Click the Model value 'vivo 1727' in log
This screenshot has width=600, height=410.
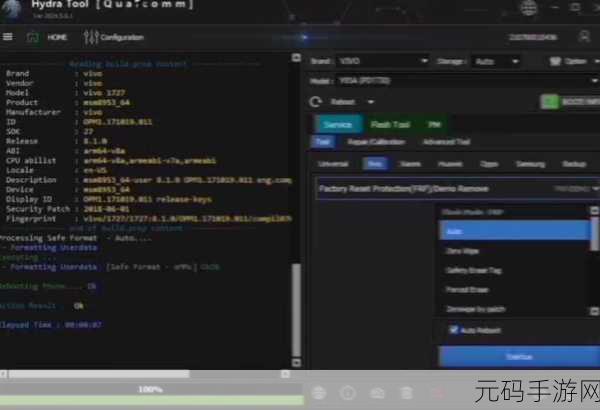[104, 93]
